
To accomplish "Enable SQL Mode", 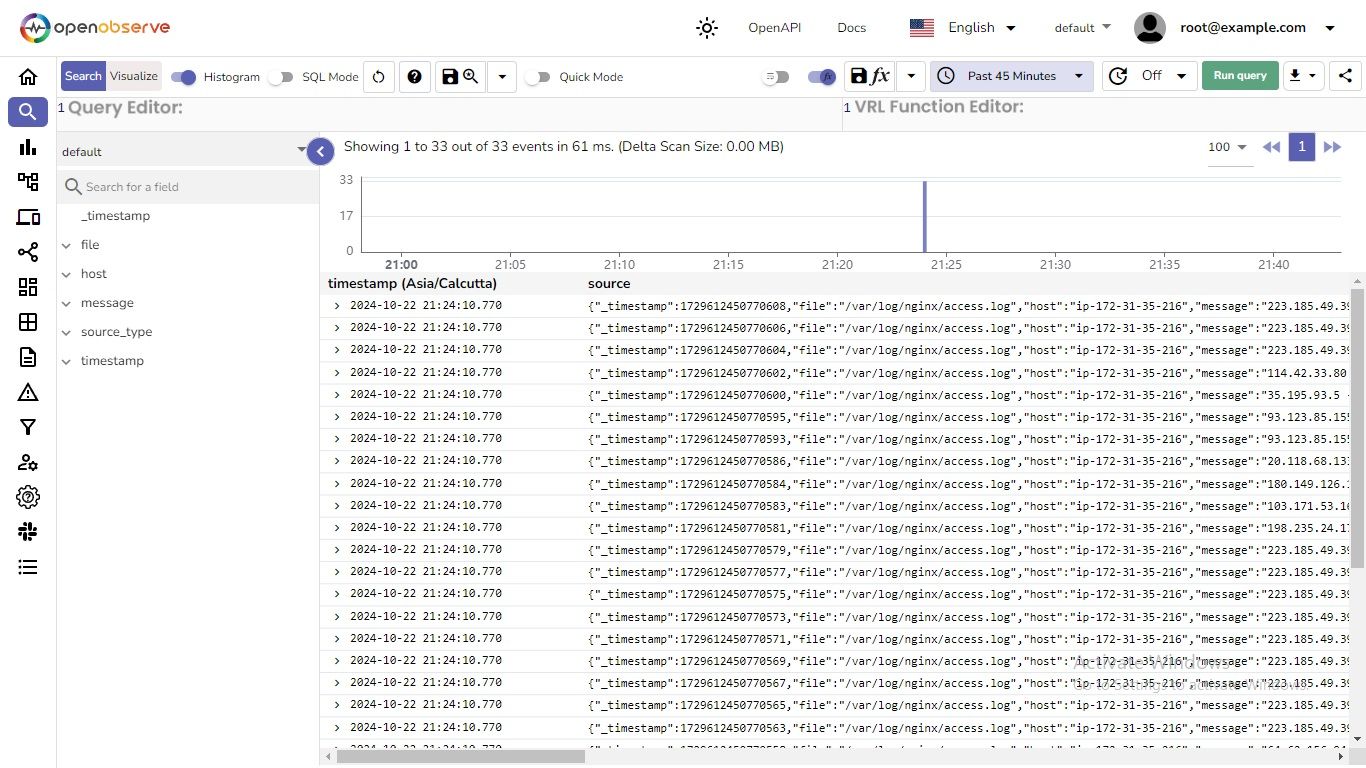I will tap(283, 76).
